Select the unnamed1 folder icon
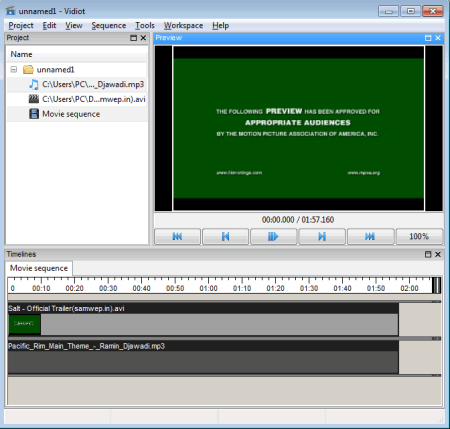This screenshot has width=450, height=429. [x=28, y=69]
